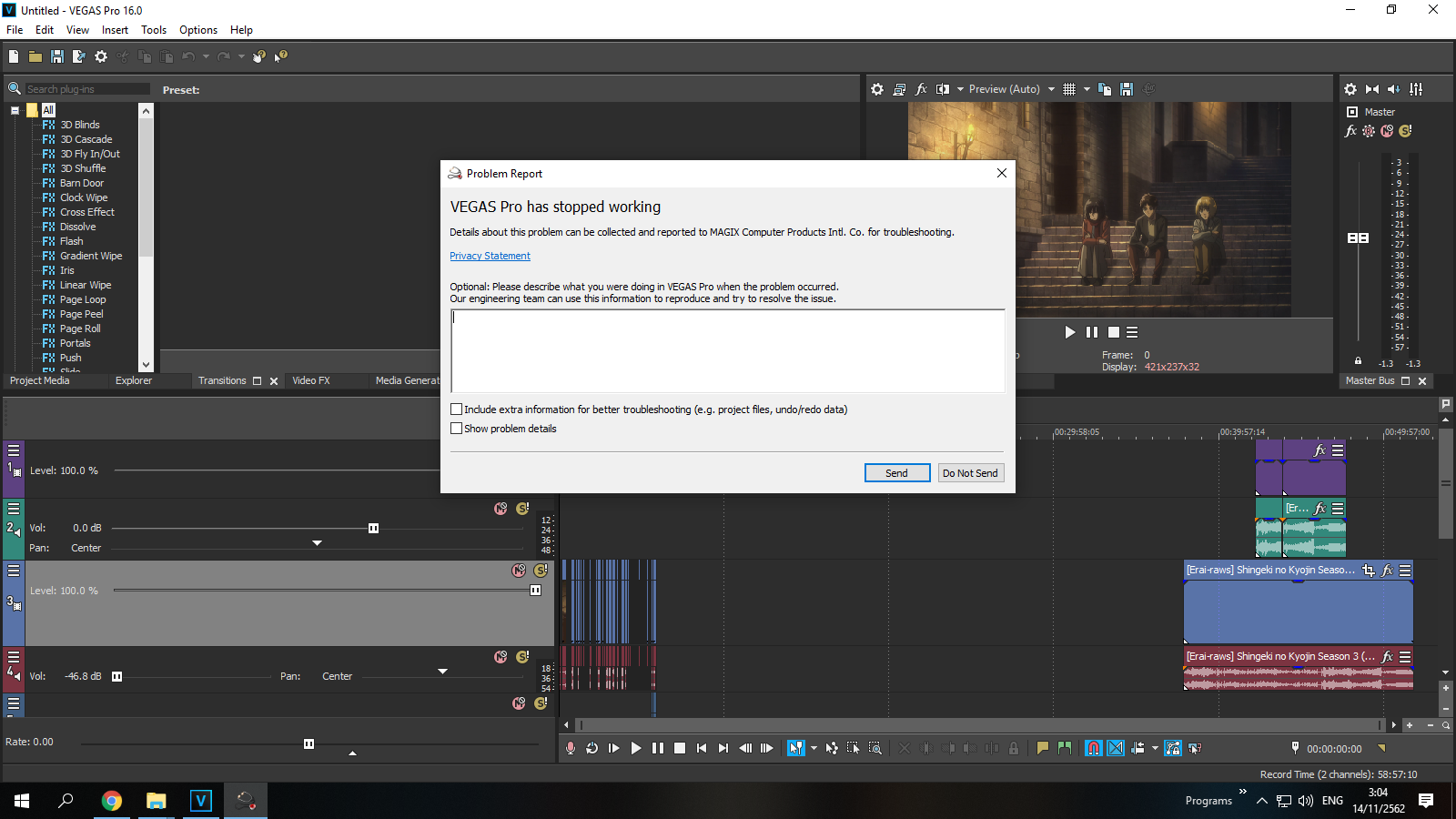Click Insert Region icon in timeline toolbar
This screenshot has height=819, width=1456.
(1065, 748)
